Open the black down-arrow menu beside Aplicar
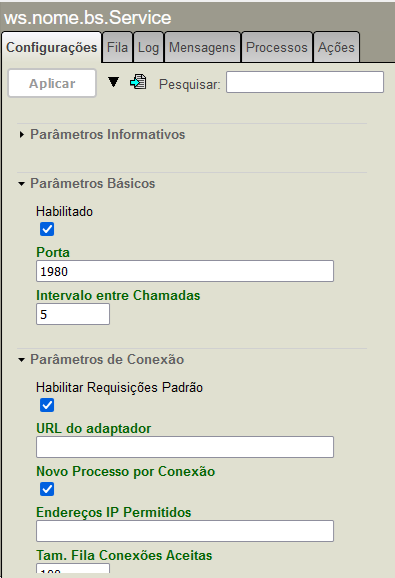 pyautogui.click(x=113, y=82)
